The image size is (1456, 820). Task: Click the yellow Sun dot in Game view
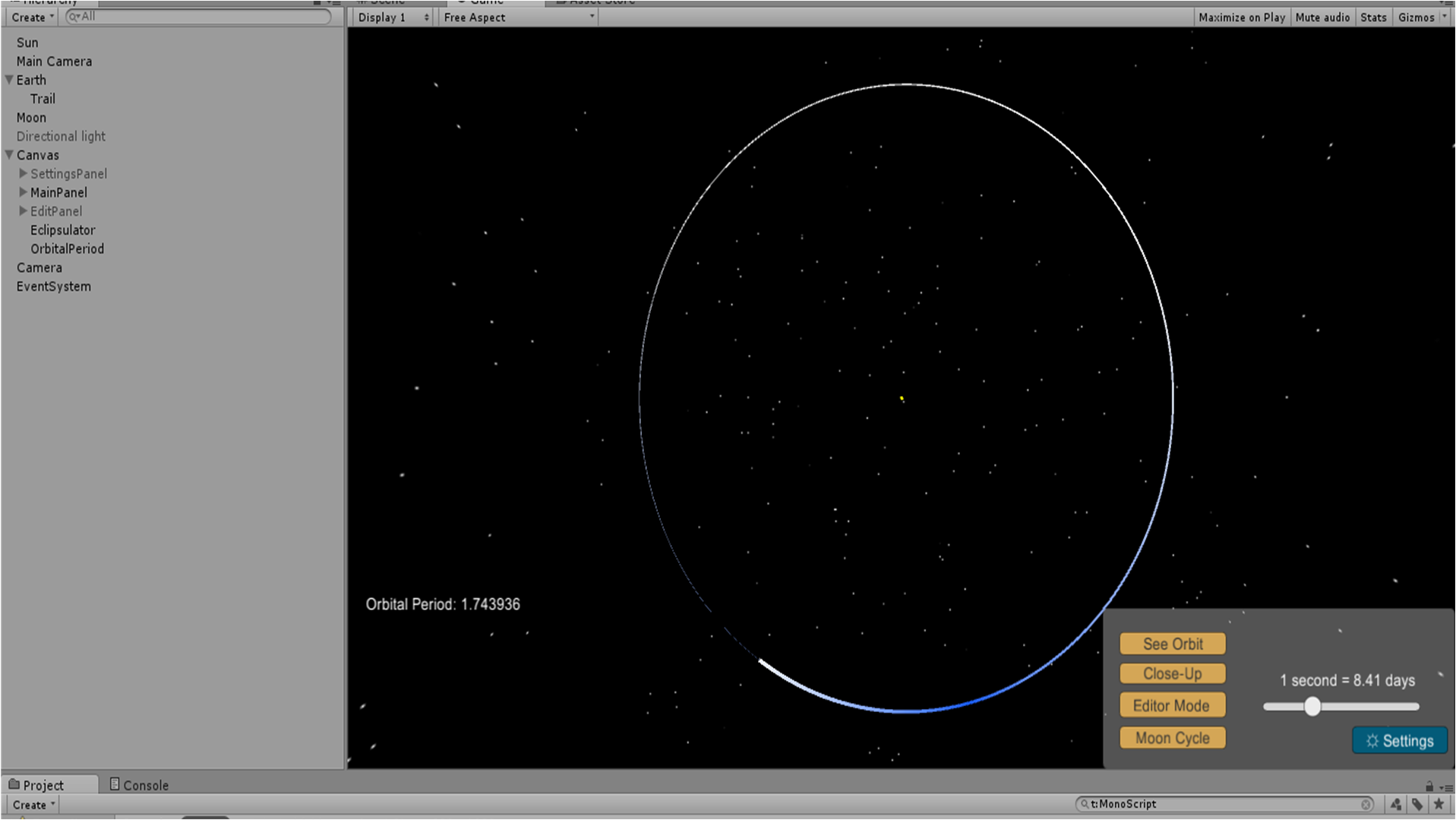pos(902,397)
